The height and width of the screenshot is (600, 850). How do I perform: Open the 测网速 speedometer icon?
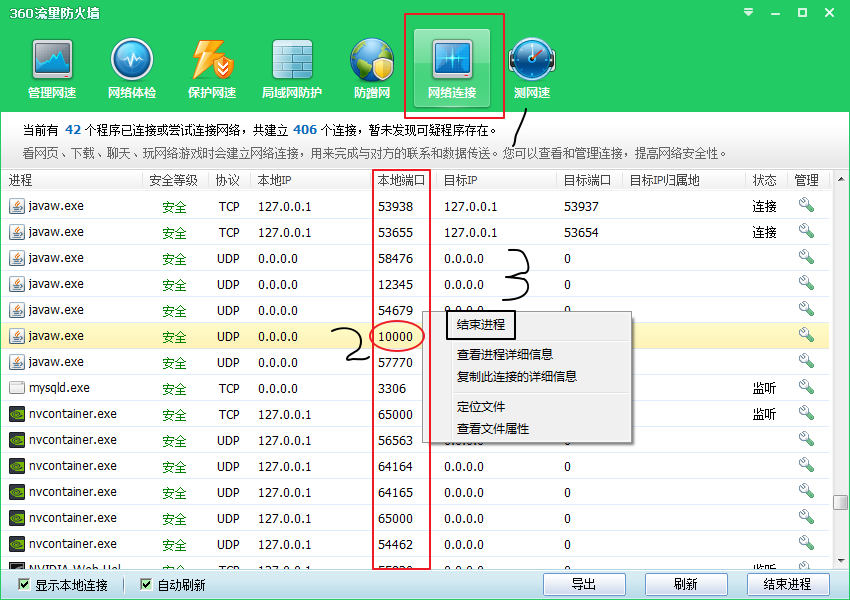[x=532, y=69]
